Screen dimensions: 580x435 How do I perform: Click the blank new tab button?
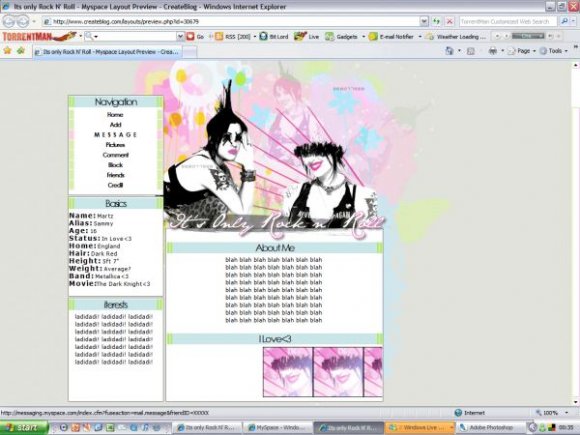pos(190,52)
